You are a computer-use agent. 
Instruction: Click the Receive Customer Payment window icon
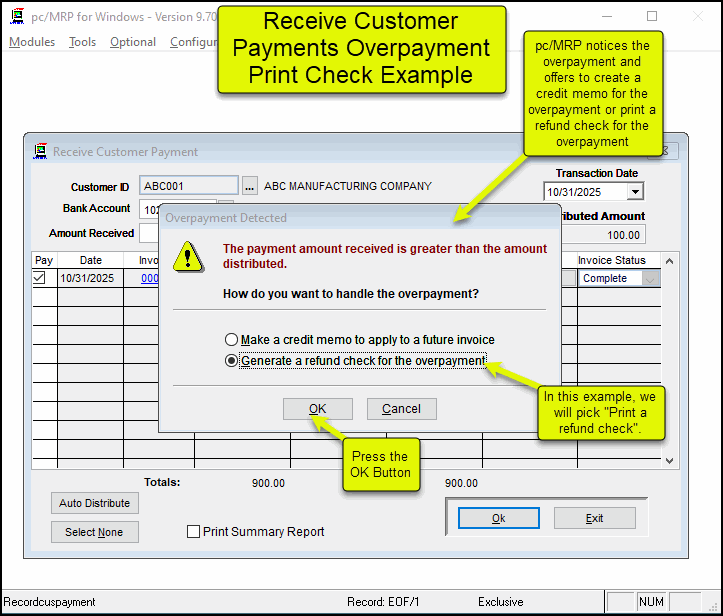[x=40, y=152]
